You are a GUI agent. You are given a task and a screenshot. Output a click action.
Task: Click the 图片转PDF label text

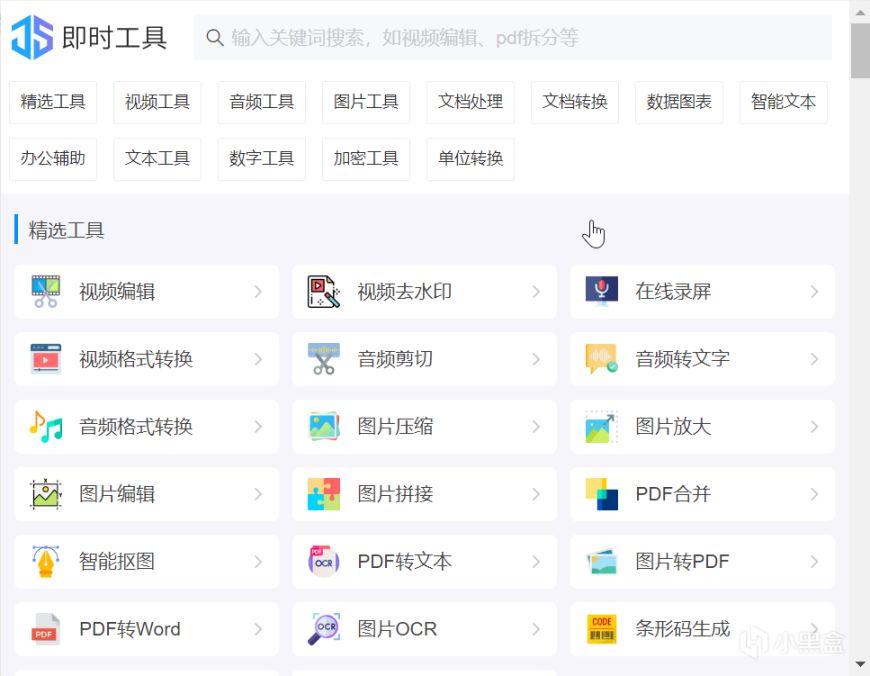[682, 562]
